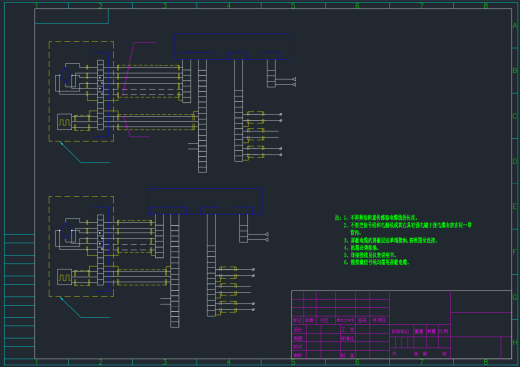Click zone number 1 on the bottom border

[x=36, y=362]
